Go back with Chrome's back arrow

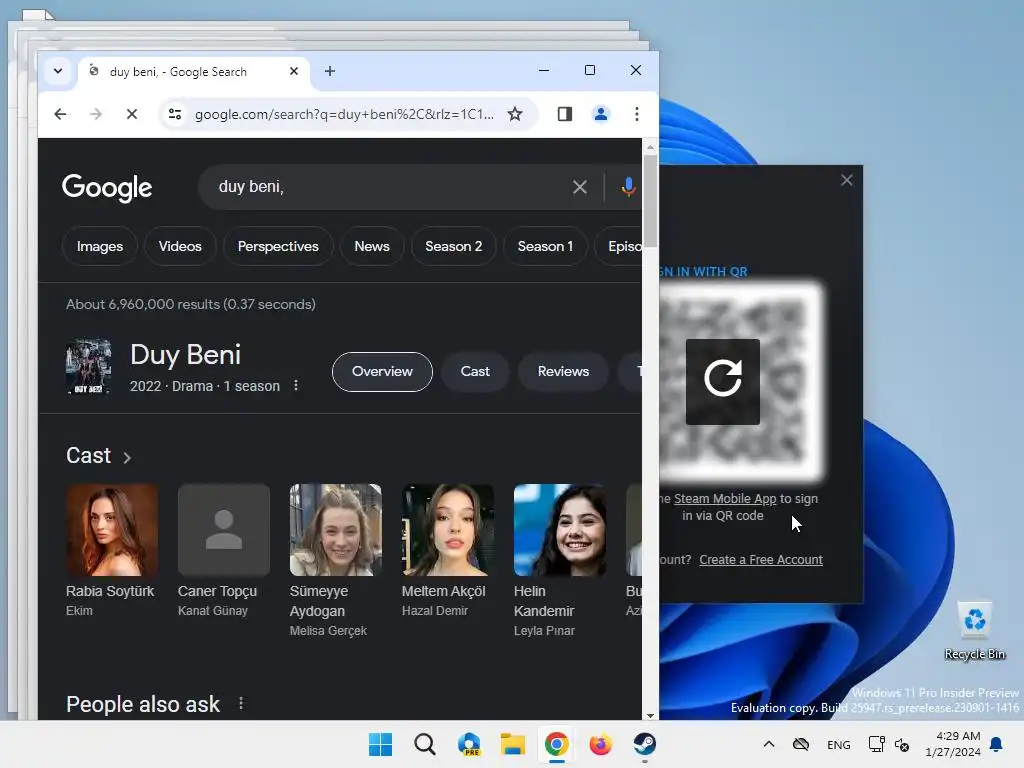point(60,114)
